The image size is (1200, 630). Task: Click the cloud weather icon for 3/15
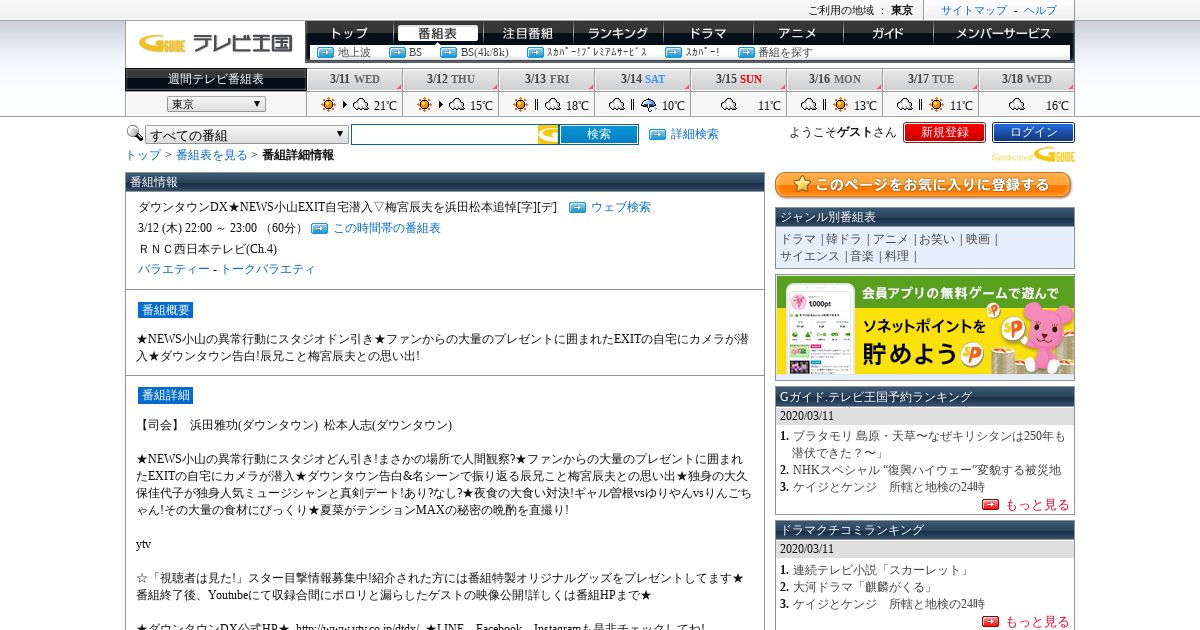pos(729,104)
